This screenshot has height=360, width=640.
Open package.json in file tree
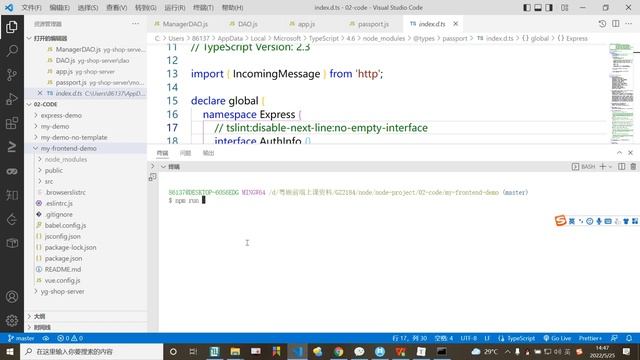click(x=63, y=258)
